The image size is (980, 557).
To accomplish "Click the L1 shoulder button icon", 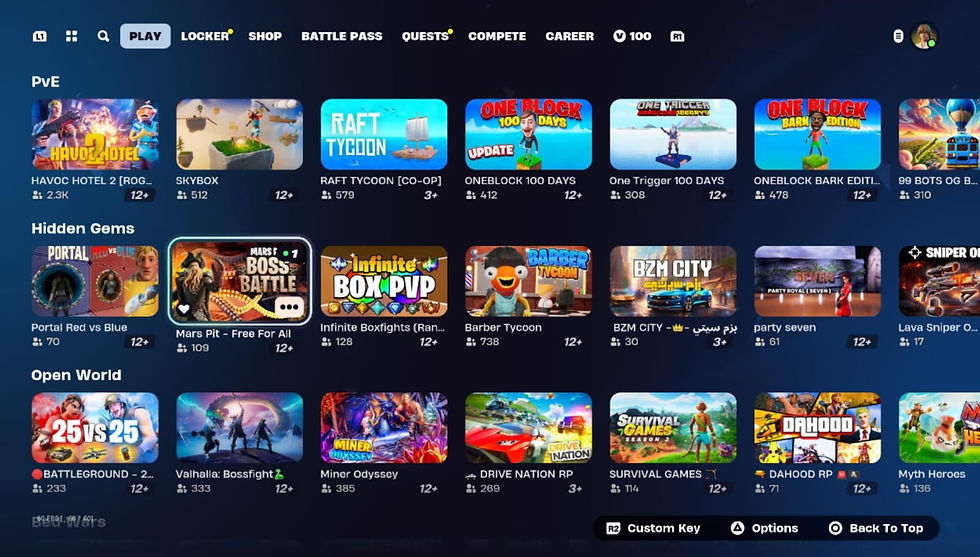I will (39, 36).
